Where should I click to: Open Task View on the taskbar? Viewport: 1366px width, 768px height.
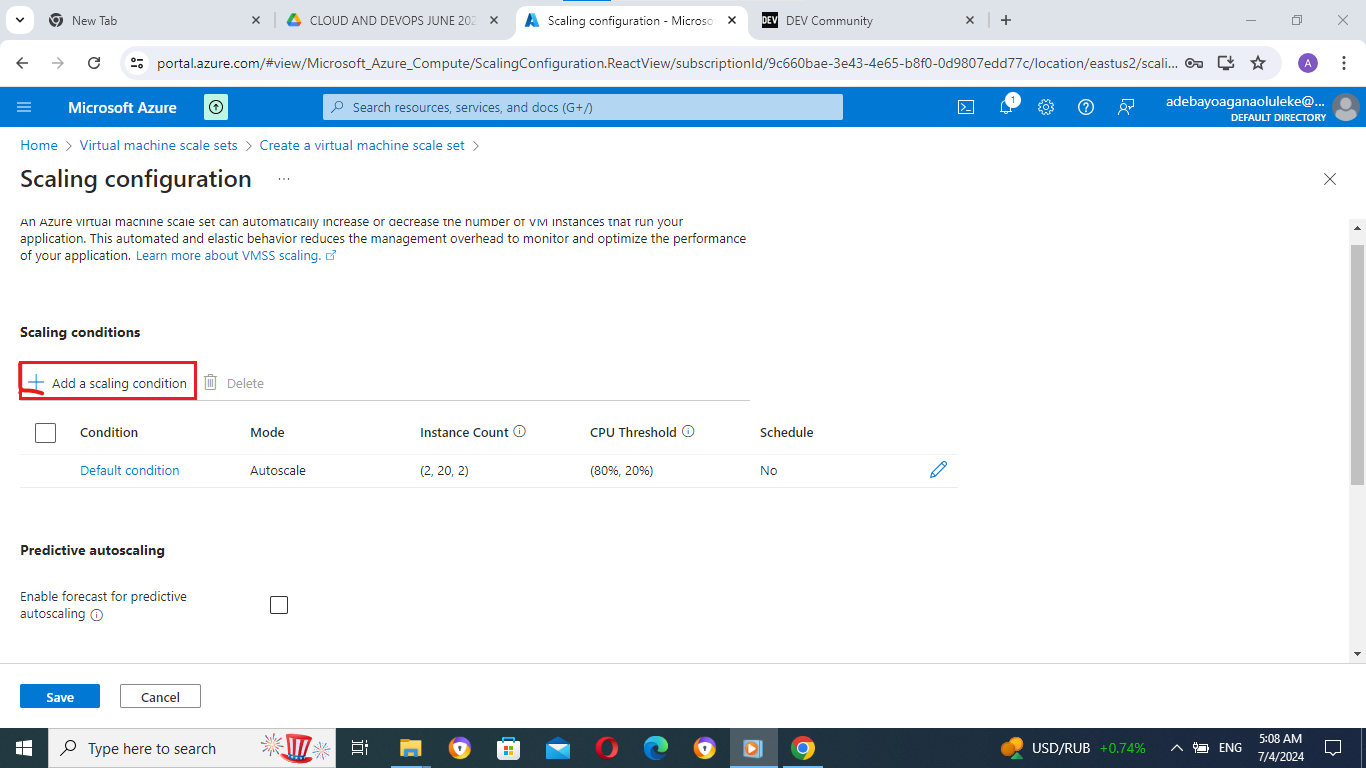coord(360,748)
